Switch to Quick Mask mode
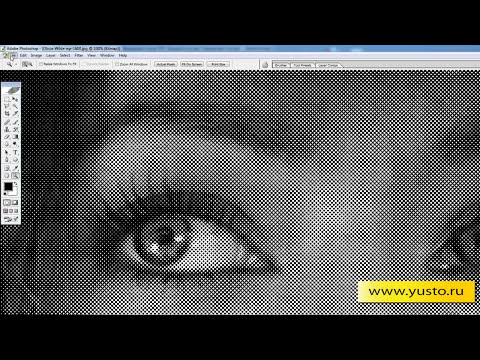 point(15,203)
